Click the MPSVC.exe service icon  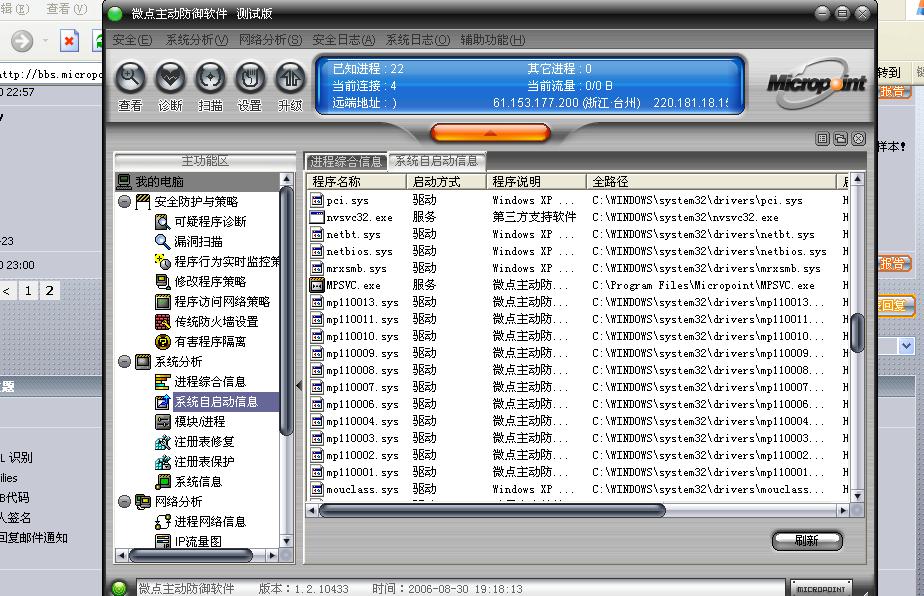tap(317, 285)
